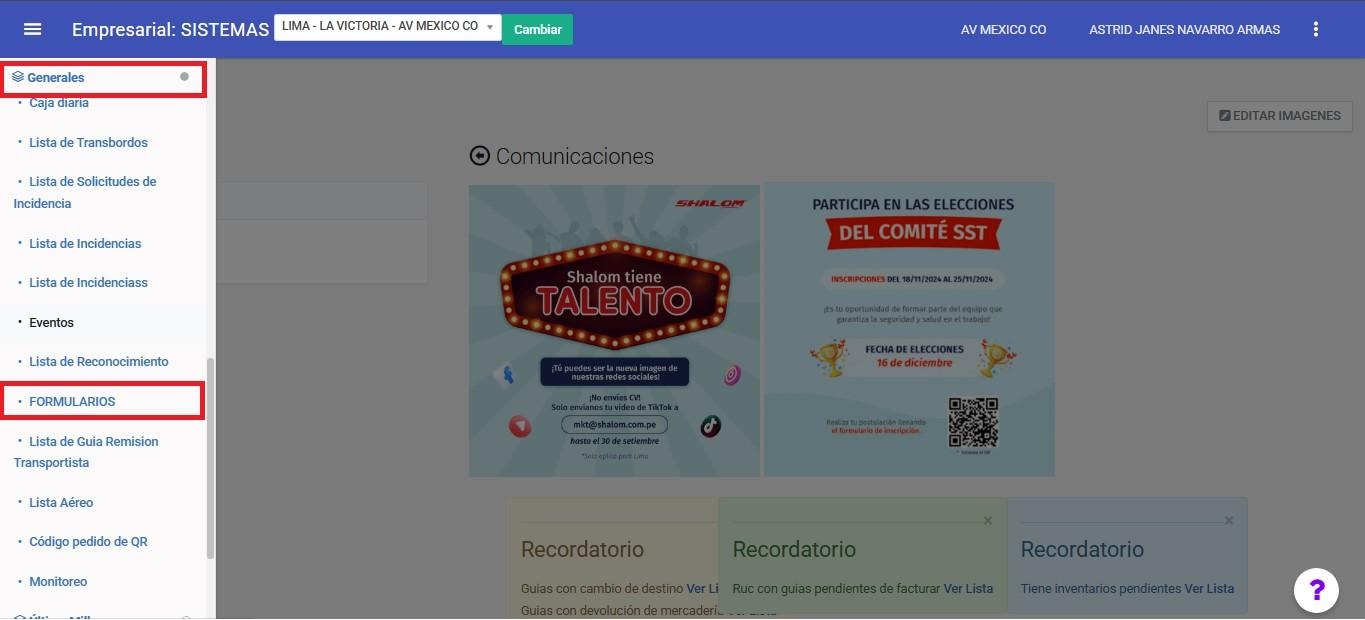The height and width of the screenshot is (620, 1365).
Task: Open Ver Lista for pending inventories
Action: pyautogui.click(x=1209, y=588)
